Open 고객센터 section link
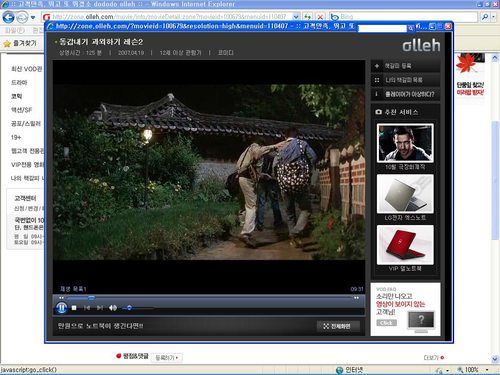The height and width of the screenshot is (375, 500). click(x=25, y=198)
